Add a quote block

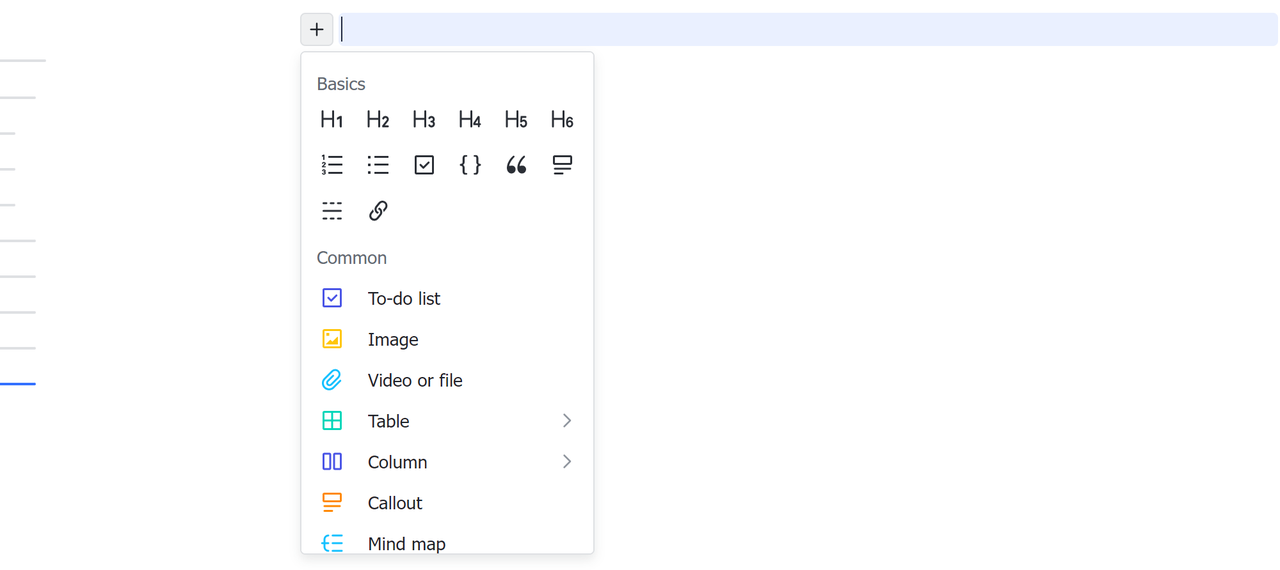point(516,165)
